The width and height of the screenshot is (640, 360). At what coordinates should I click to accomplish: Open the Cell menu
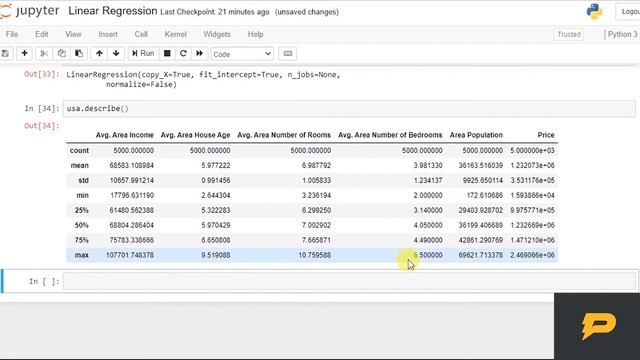[x=141, y=34]
